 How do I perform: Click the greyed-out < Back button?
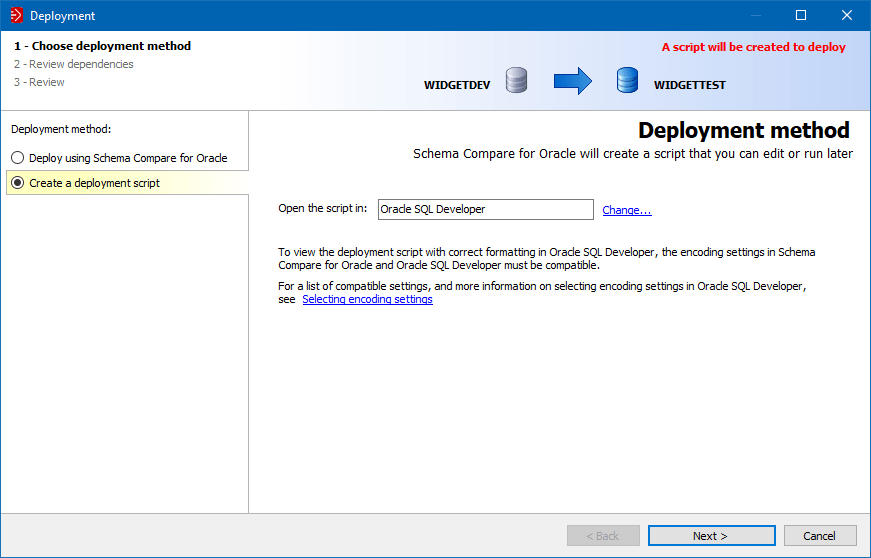tap(602, 536)
